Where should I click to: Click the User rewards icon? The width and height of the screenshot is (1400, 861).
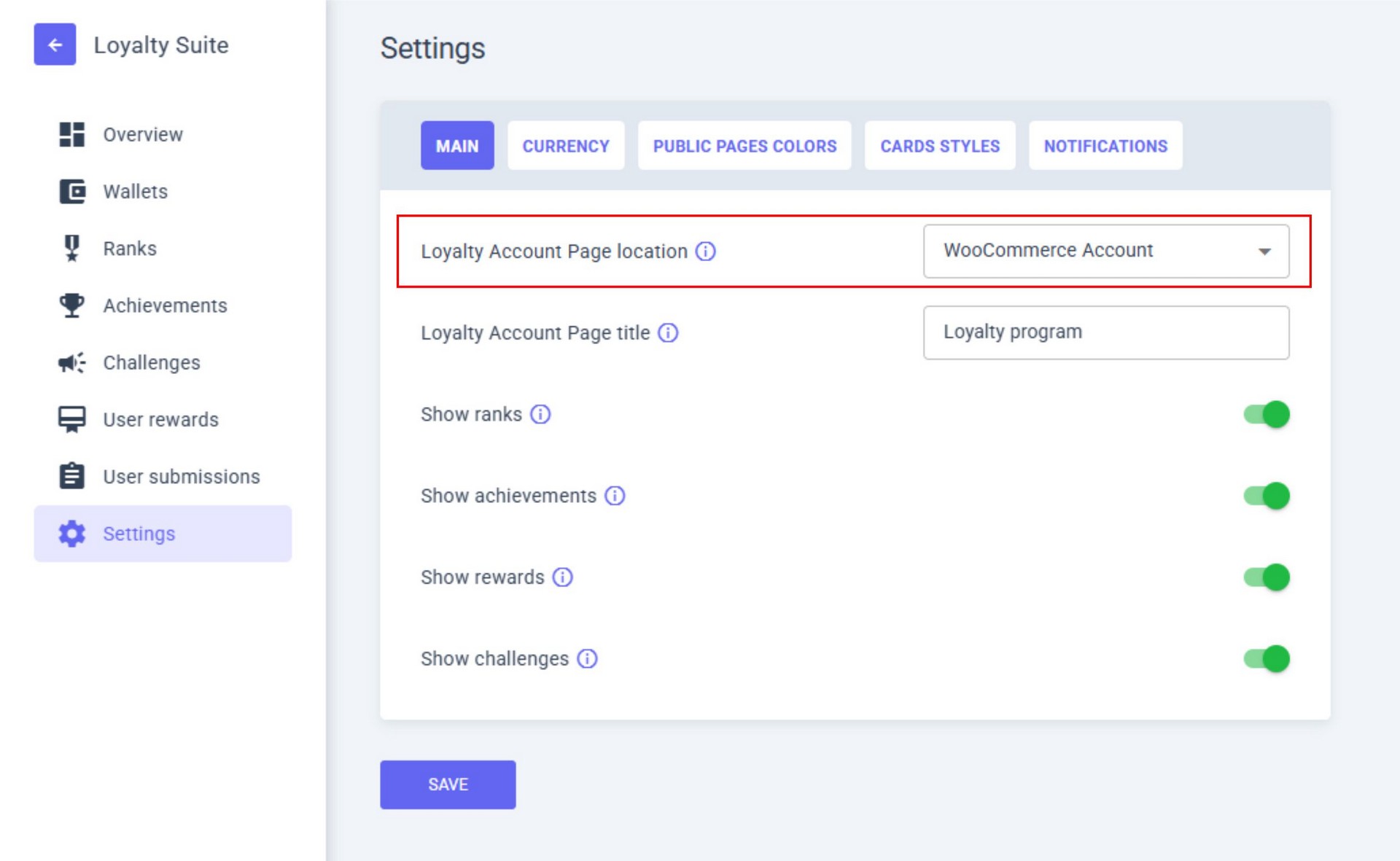tap(71, 419)
